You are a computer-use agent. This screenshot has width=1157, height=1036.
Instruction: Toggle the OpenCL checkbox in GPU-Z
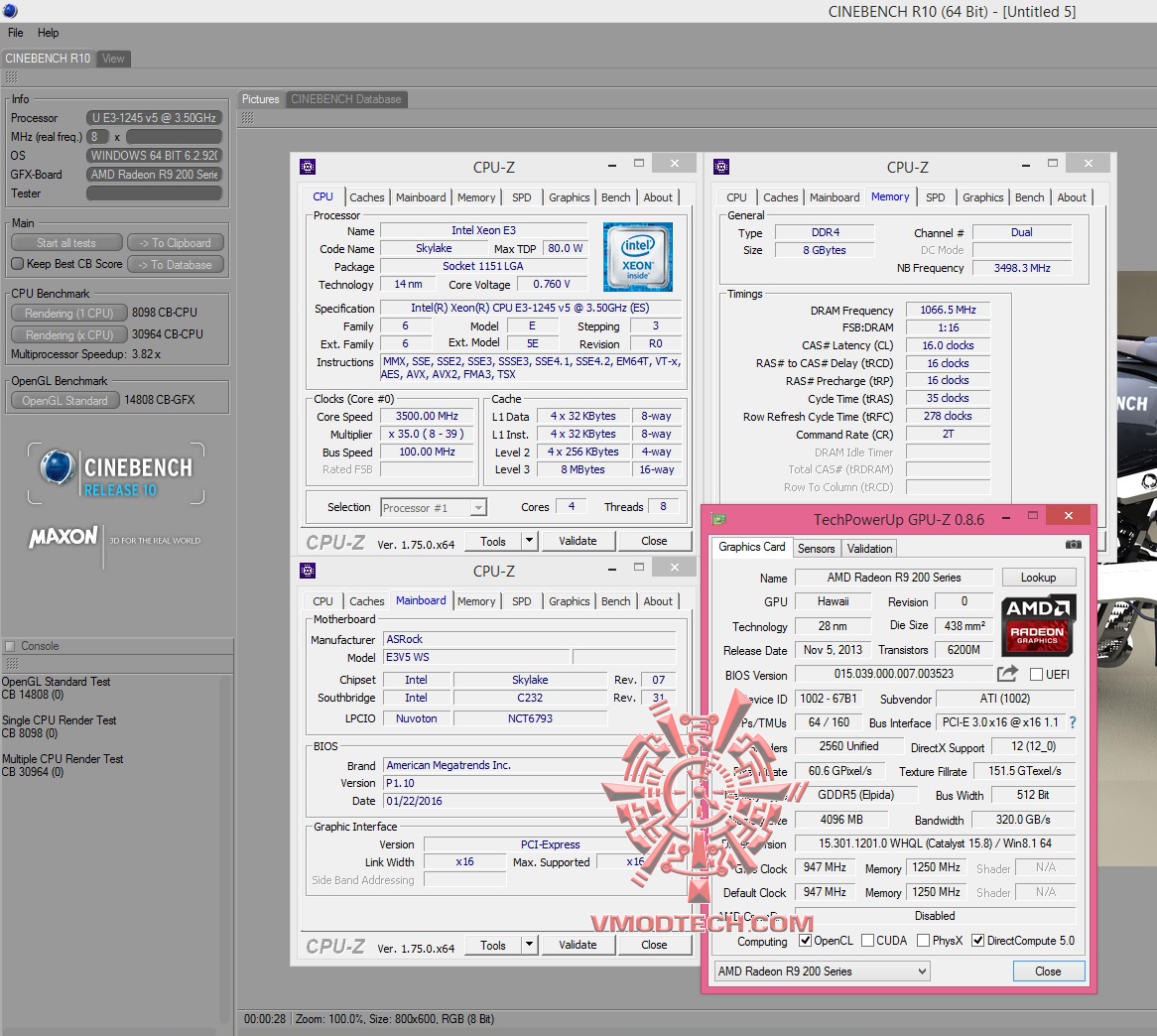(806, 940)
